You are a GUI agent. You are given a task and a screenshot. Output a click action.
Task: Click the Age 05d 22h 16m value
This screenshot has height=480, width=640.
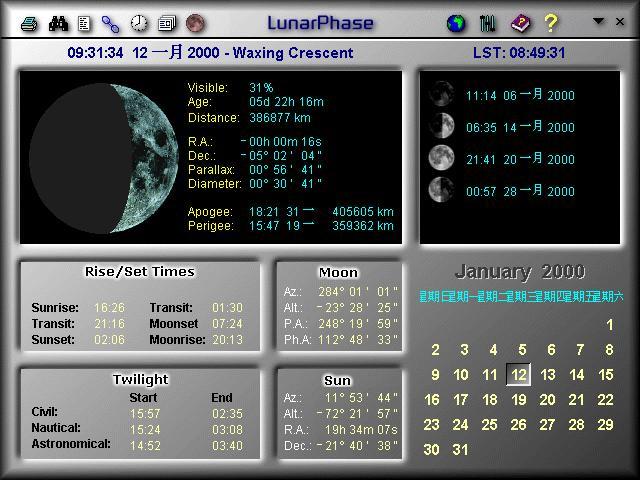tap(286, 102)
